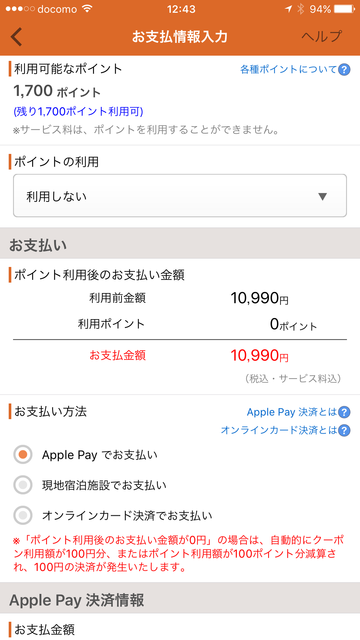
Task: Tap the battery icon in status bar
Action: [344, 9]
